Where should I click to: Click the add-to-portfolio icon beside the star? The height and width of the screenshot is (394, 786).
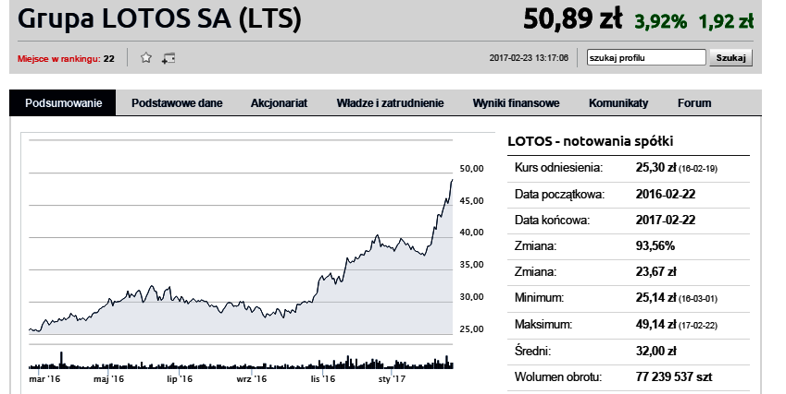point(168,58)
